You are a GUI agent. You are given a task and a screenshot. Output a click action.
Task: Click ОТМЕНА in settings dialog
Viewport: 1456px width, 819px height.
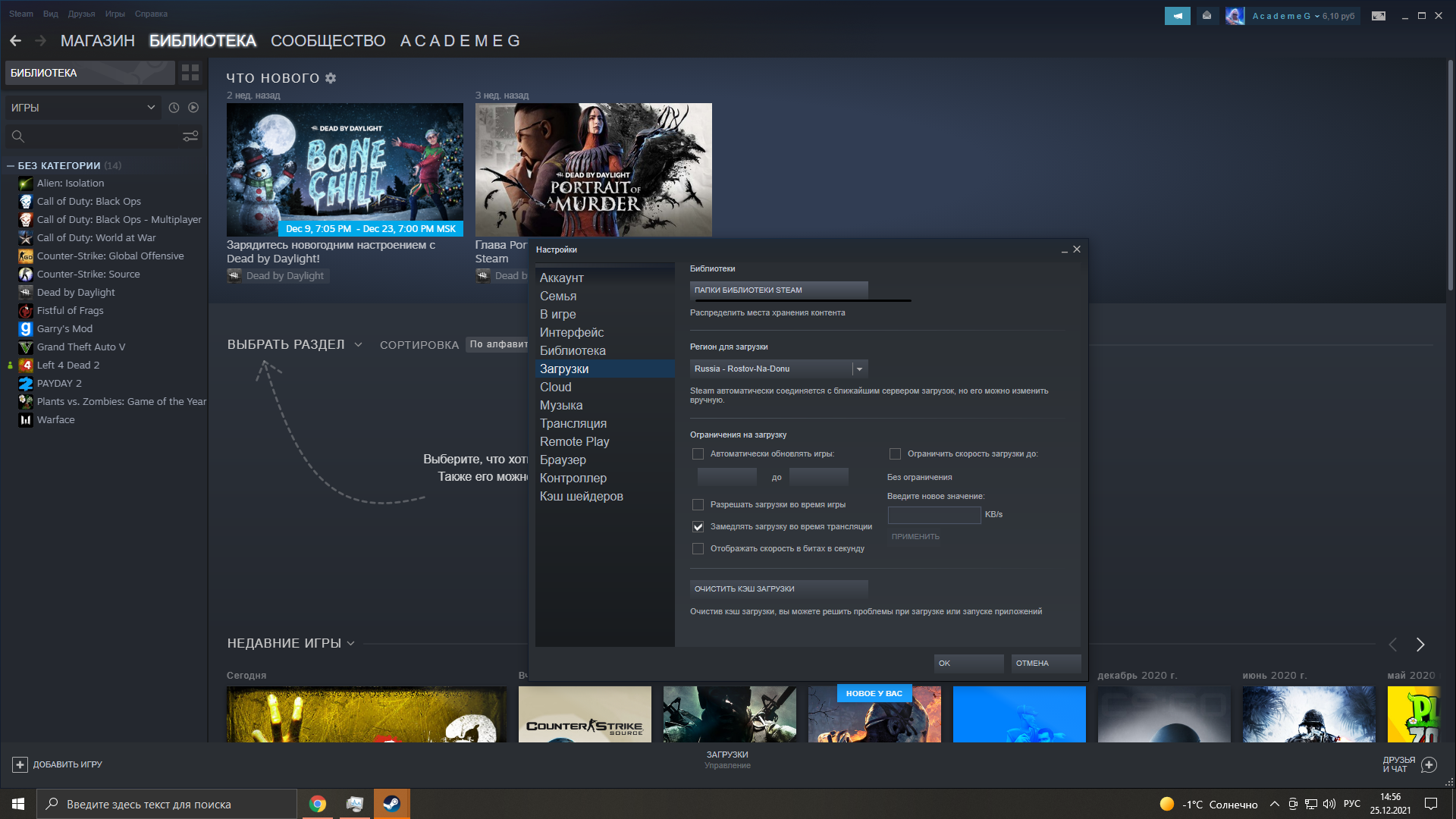[x=1046, y=664]
